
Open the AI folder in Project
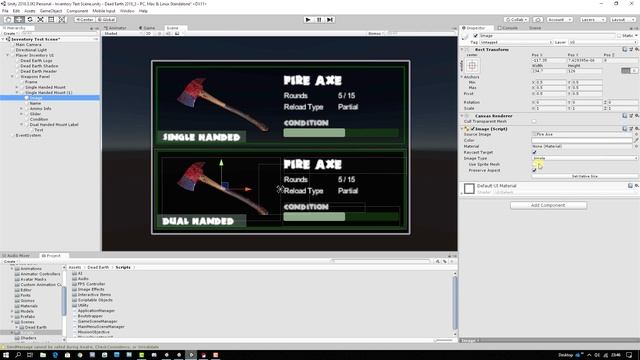click(78, 273)
